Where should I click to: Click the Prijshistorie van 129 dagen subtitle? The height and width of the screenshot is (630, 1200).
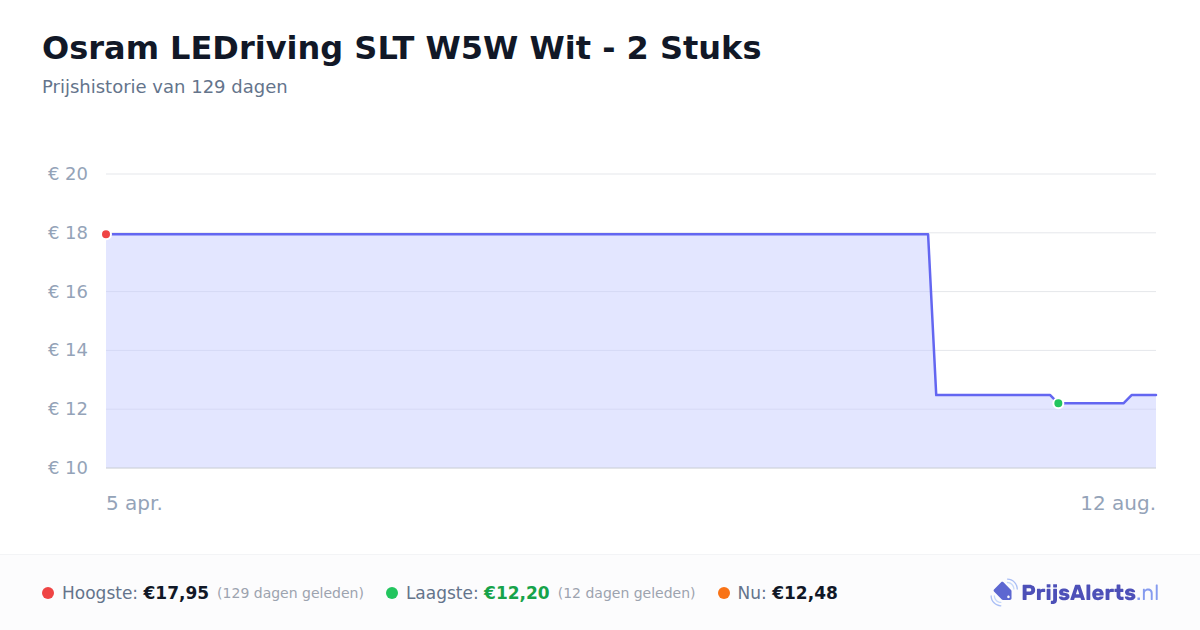pos(165,87)
